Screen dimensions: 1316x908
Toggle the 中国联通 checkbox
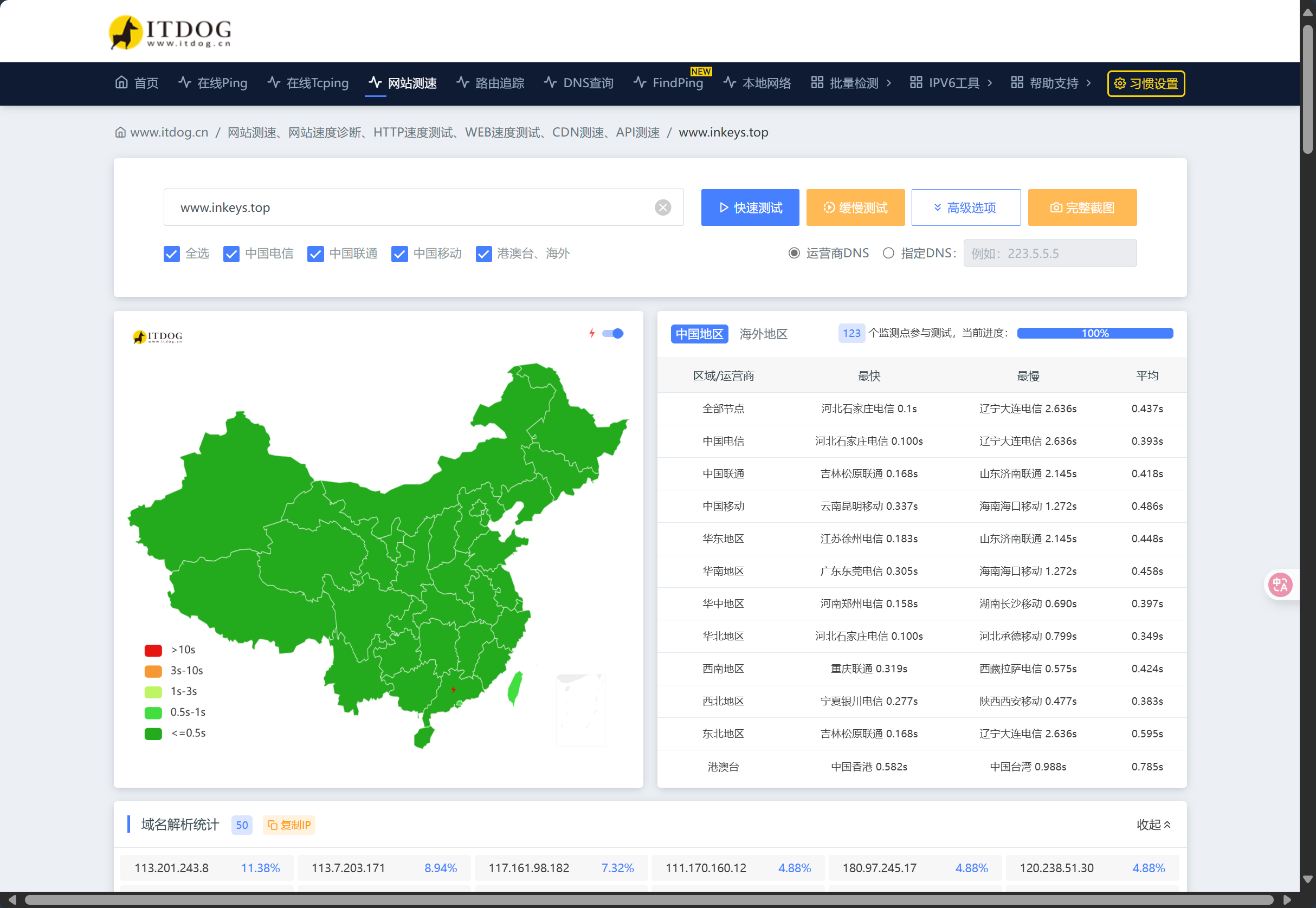[x=315, y=254]
